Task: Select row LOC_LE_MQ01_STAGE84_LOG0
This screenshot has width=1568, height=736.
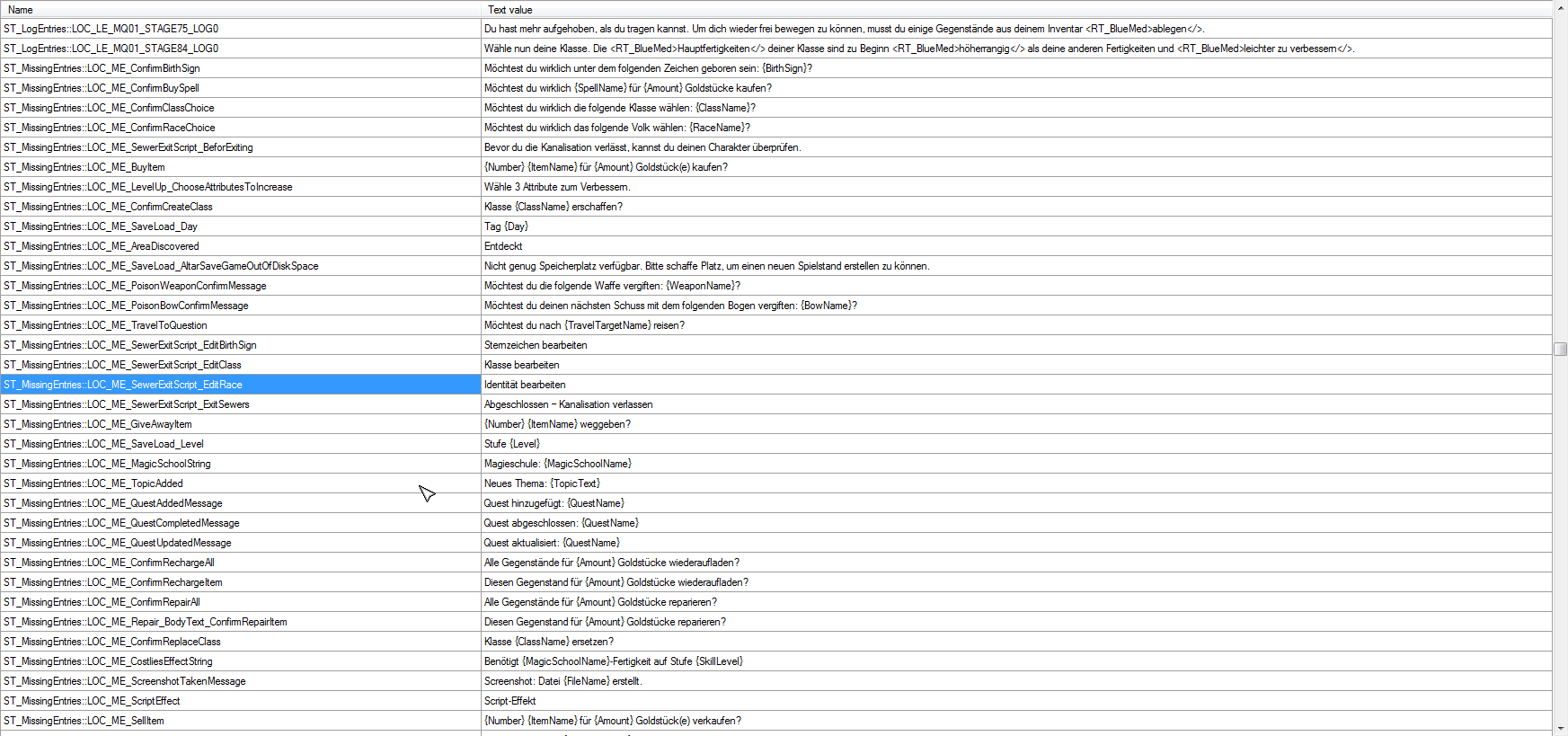Action: tap(776, 49)
